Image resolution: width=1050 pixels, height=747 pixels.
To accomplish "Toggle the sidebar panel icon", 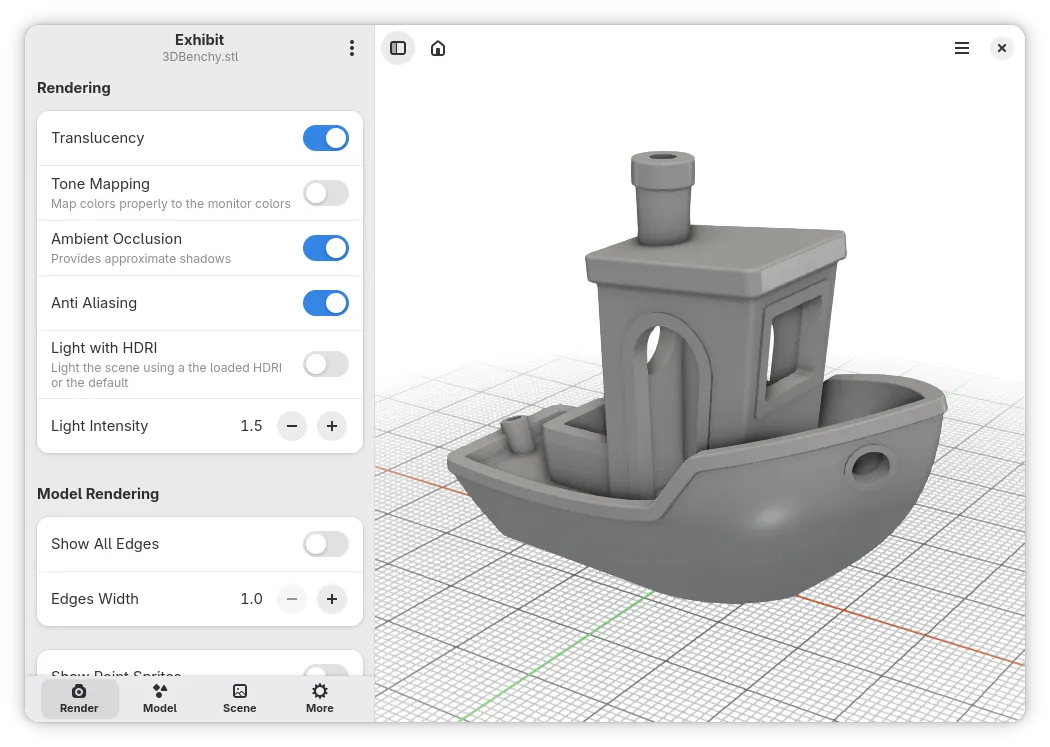I will (x=398, y=48).
